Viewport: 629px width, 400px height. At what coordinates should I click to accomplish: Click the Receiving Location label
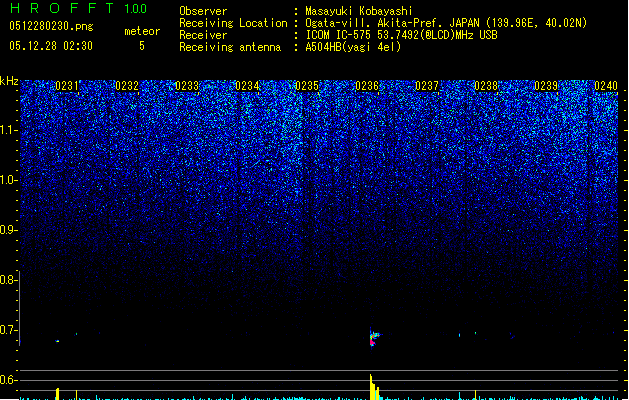[x=233, y=23]
